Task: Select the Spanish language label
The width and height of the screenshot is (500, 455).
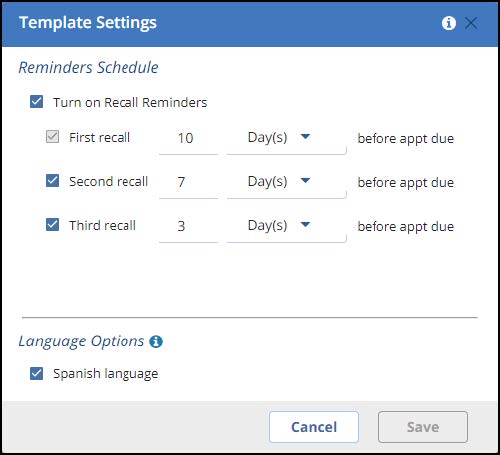Action: pos(106,374)
